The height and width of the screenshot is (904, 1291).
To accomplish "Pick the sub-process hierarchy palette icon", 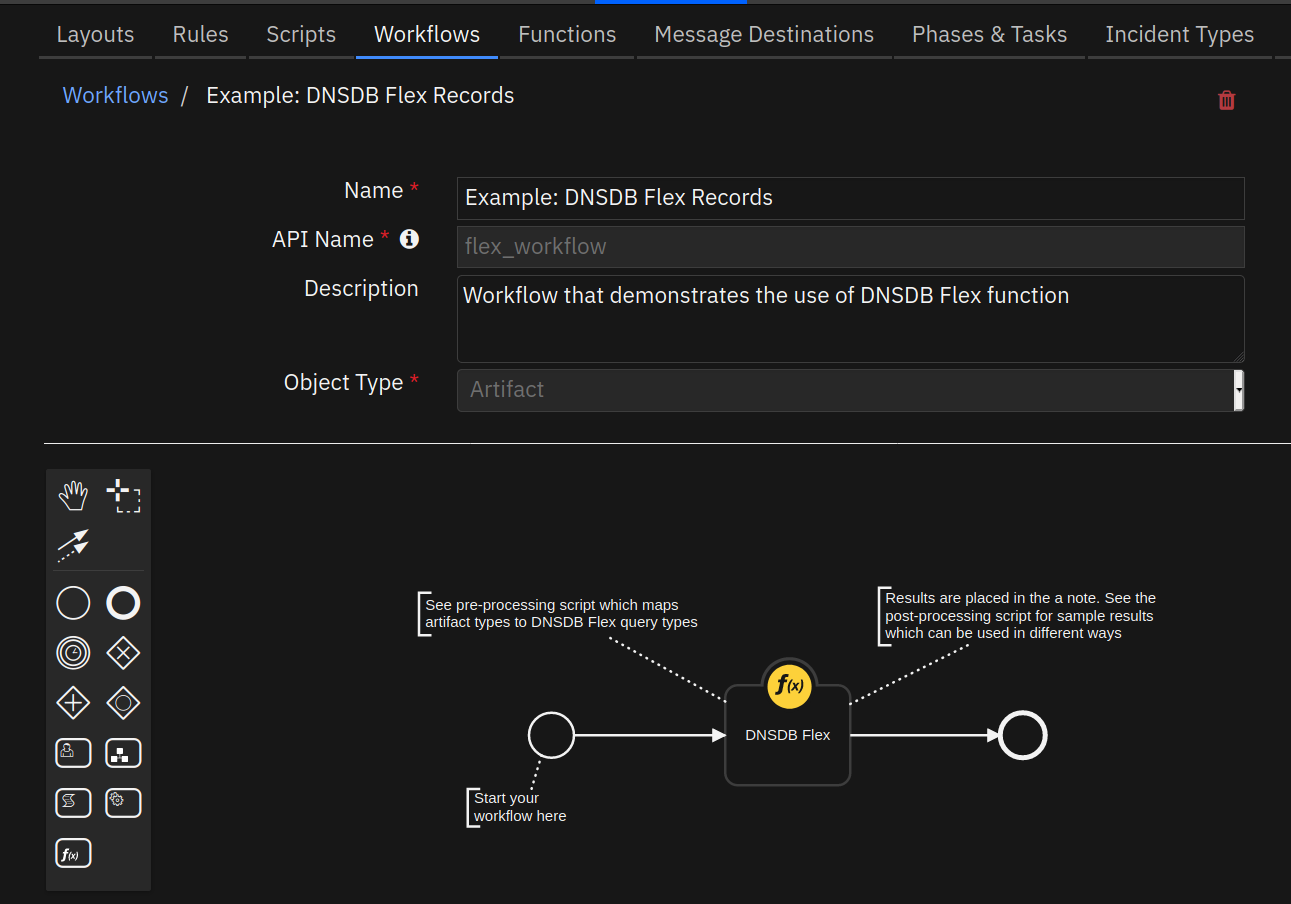I will pos(123,753).
